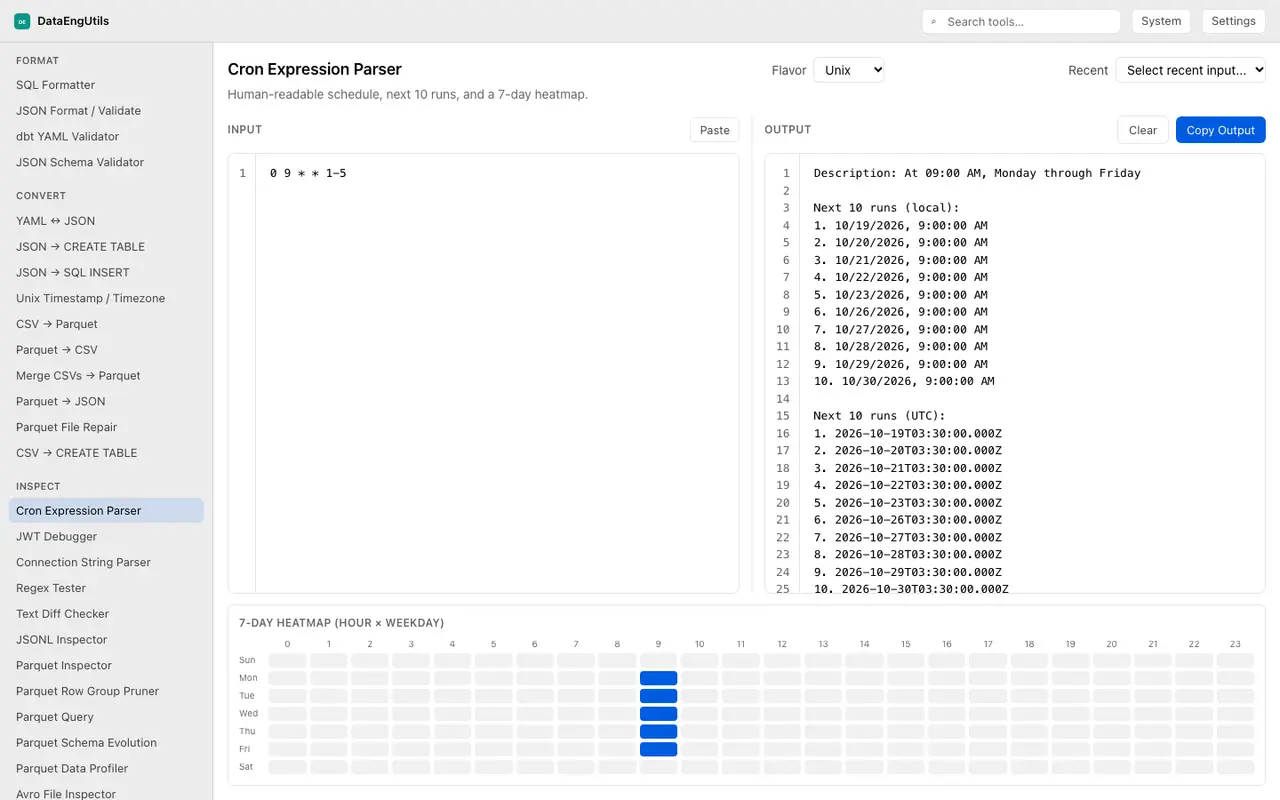This screenshot has width=1280, height=800.
Task: Open SQL Formatter in the sidebar
Action: tap(106, 85)
